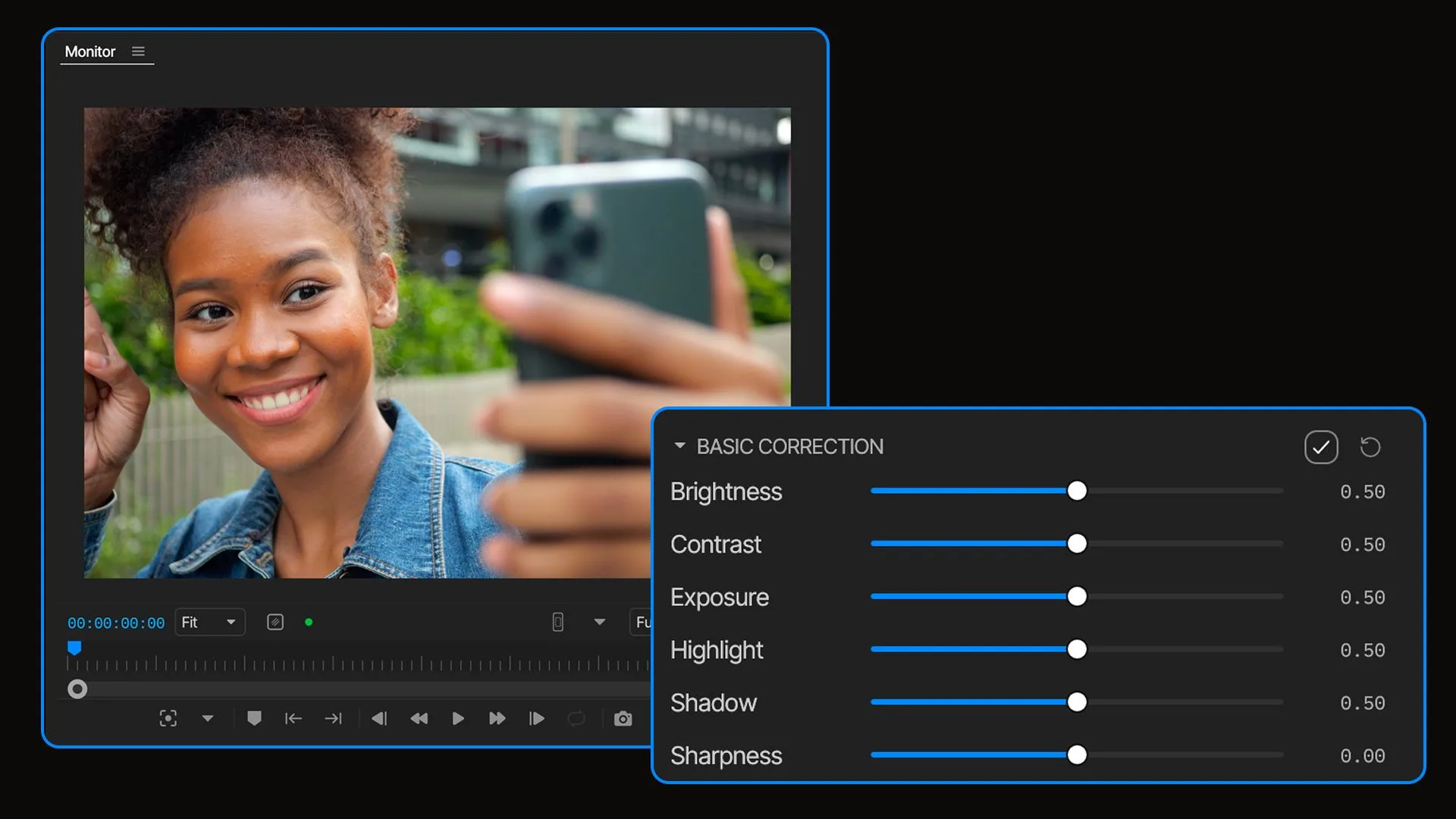Image resolution: width=1456 pixels, height=819 pixels.
Task: Play the video in Monitor
Action: tap(458, 718)
